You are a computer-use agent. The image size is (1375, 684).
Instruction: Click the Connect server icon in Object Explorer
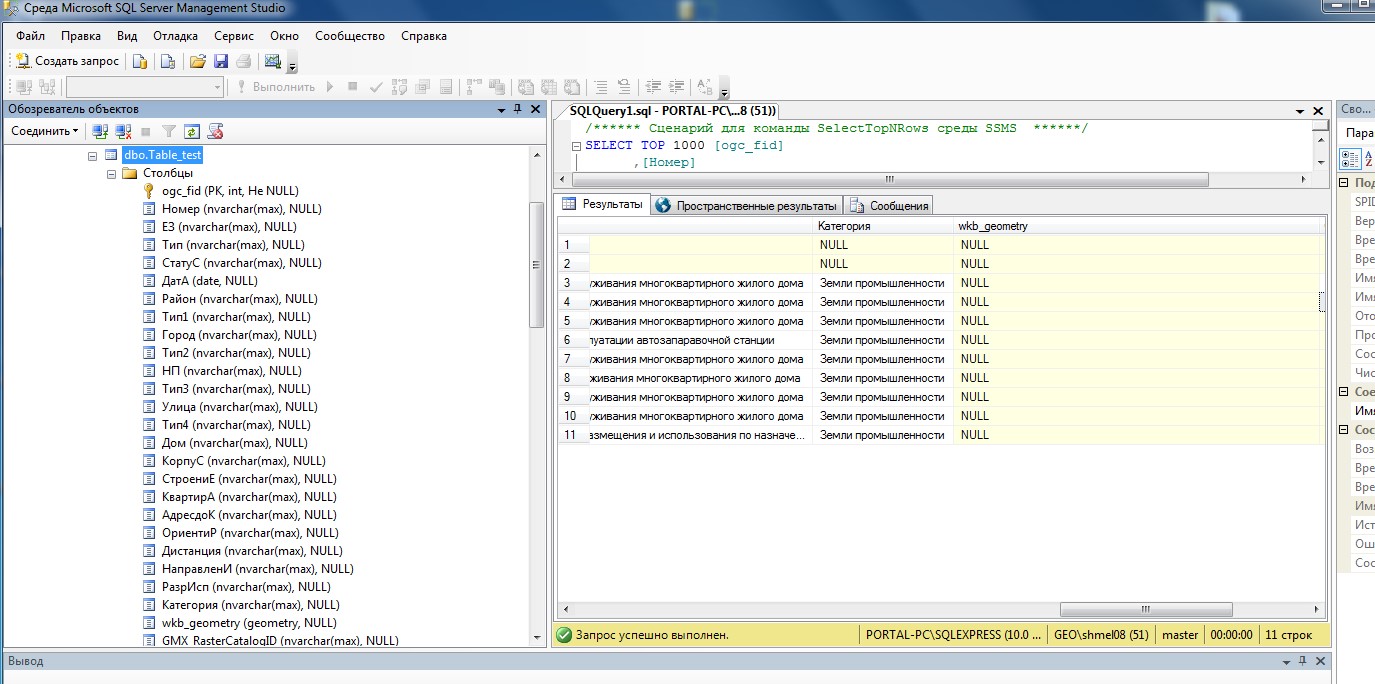coord(101,130)
